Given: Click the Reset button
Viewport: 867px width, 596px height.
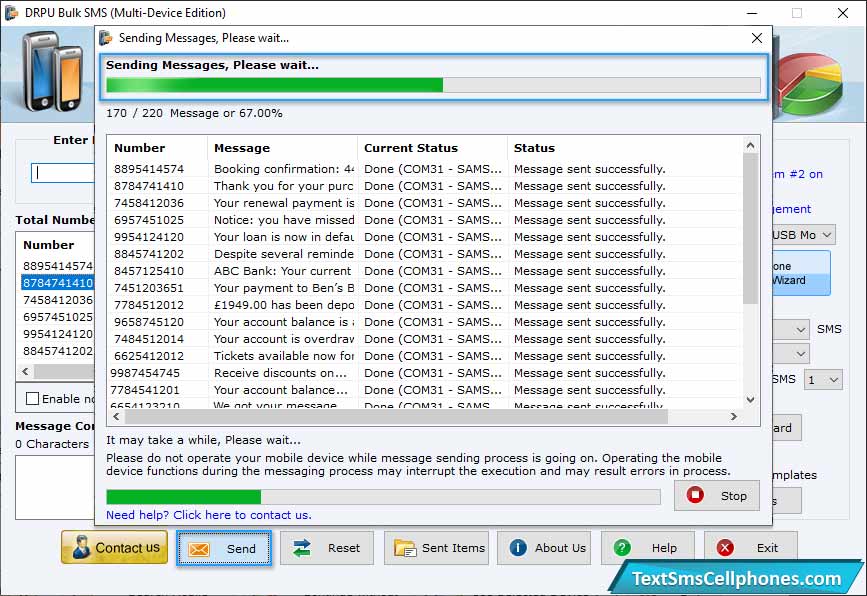Looking at the screenshot, I should [x=327, y=548].
